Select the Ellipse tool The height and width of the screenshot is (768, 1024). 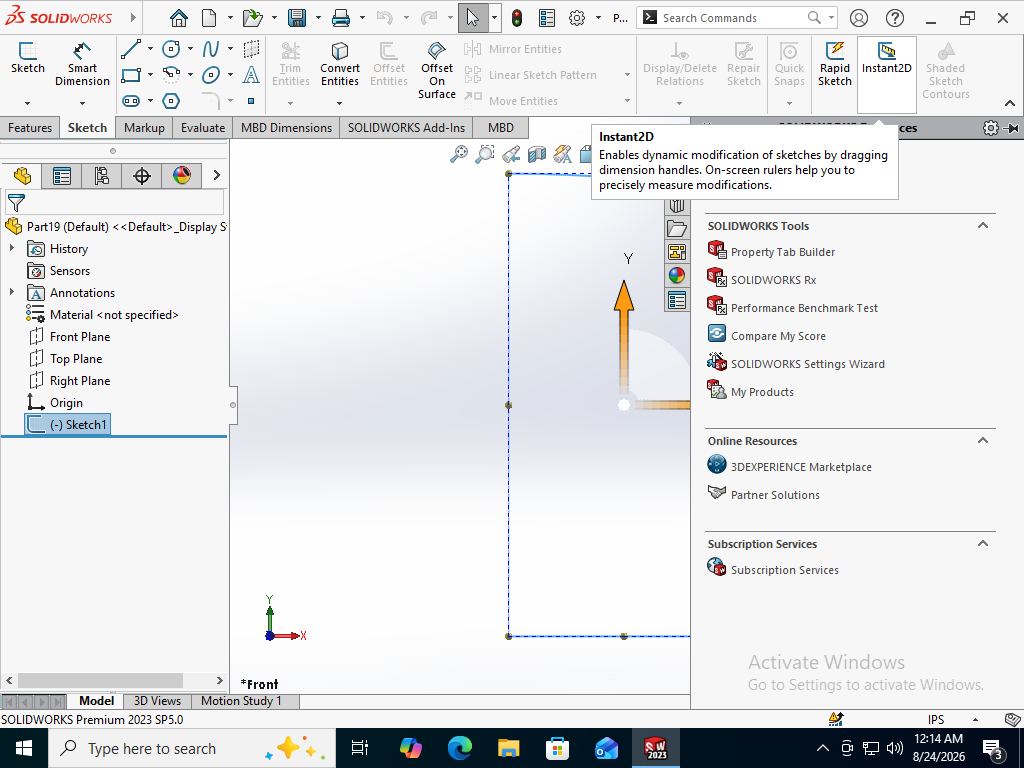click(210, 75)
